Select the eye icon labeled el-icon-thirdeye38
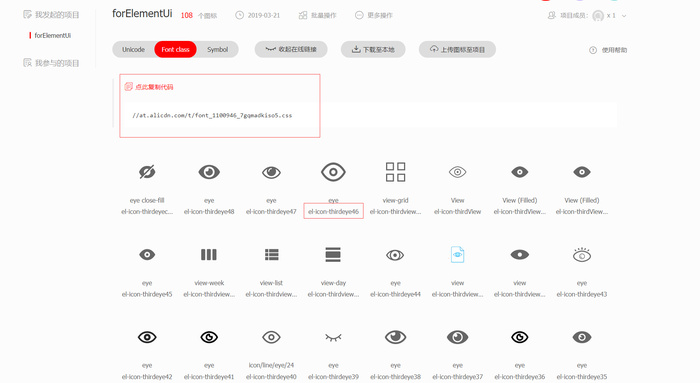Viewport: 700px width, 383px height. click(395, 337)
